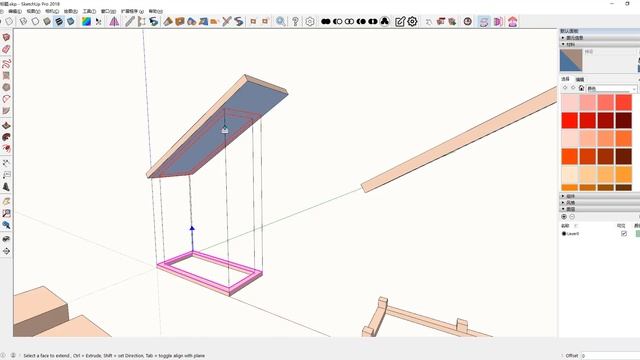640x360 pixels.
Task: Select the Circle drawing tool in left toolbar
Action: [6, 87]
